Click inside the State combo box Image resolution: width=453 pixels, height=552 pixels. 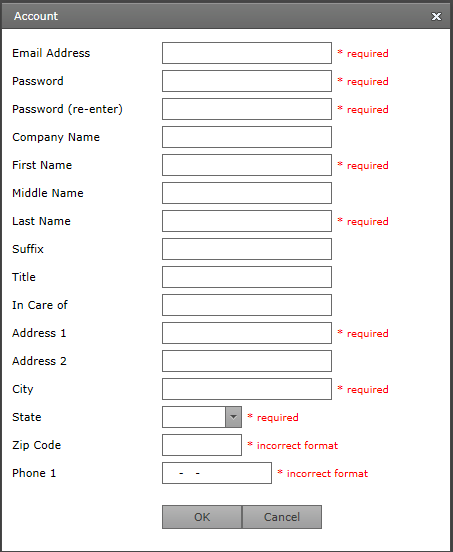[x=194, y=417]
